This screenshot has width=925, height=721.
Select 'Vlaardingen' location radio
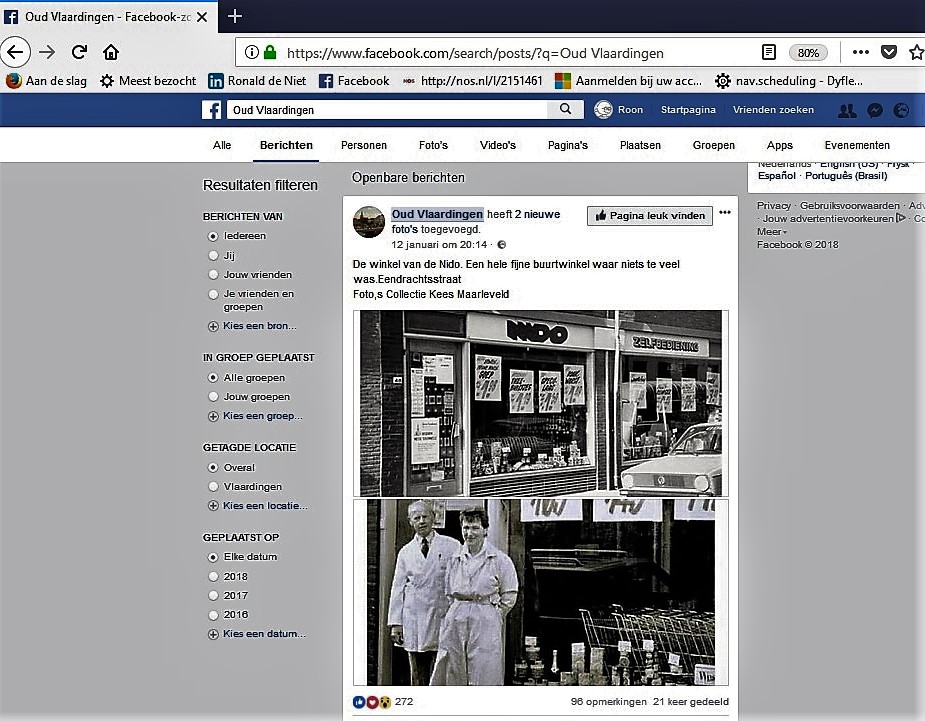[x=213, y=487]
